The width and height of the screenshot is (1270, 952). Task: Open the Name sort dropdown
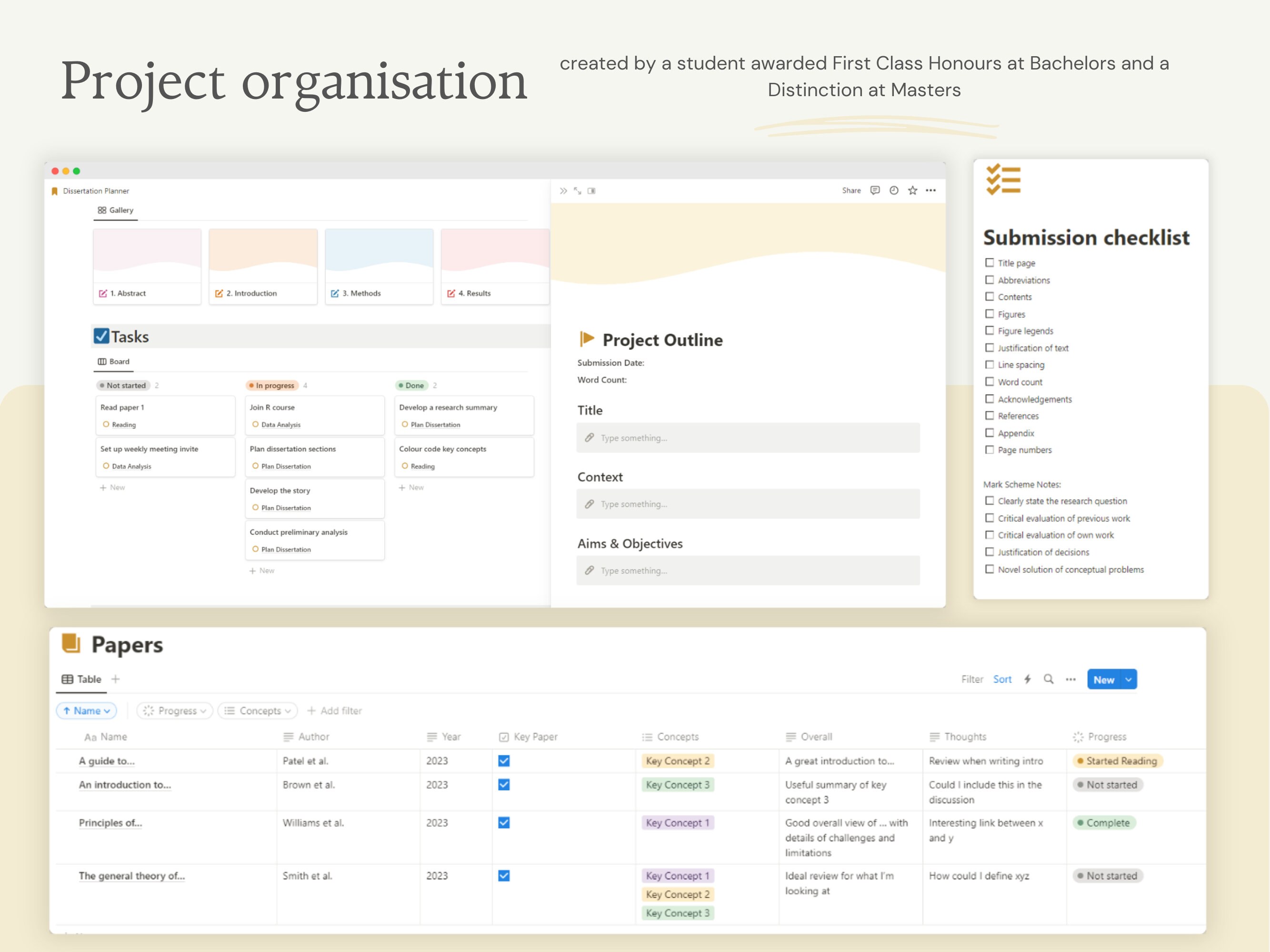click(x=86, y=710)
